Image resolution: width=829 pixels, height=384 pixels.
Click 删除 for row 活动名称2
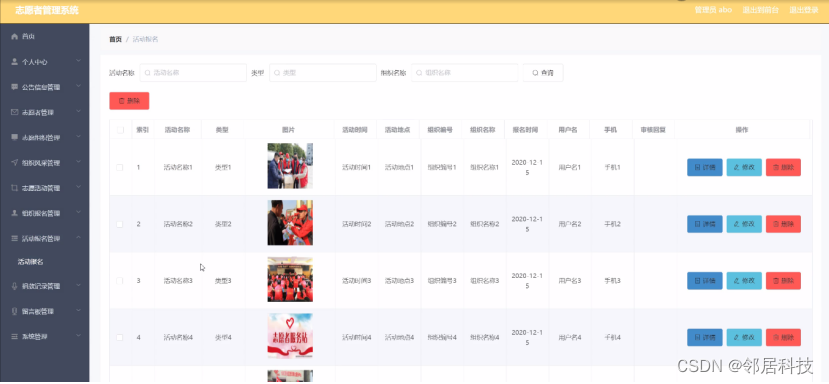click(x=784, y=224)
